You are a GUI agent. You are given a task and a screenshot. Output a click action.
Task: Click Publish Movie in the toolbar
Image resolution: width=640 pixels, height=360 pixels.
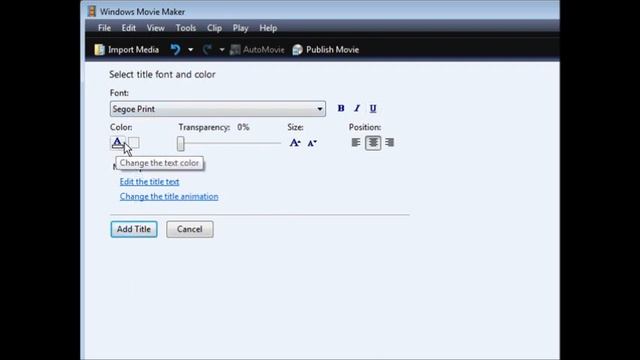326,50
